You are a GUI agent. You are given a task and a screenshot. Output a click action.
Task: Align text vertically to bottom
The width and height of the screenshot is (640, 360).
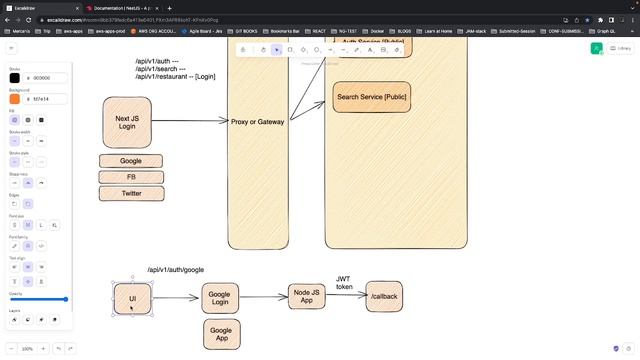pos(41,282)
